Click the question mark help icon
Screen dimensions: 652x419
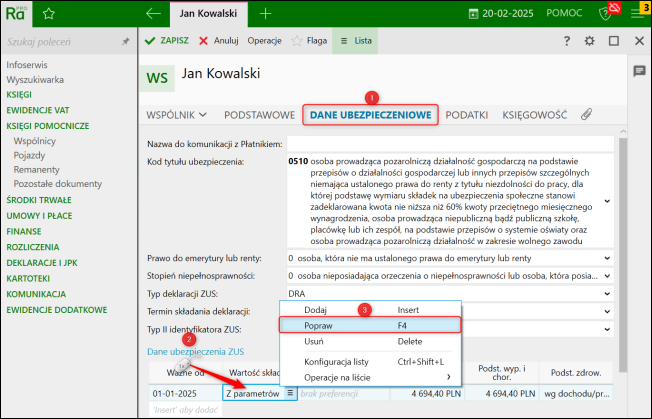pyautogui.click(x=567, y=41)
